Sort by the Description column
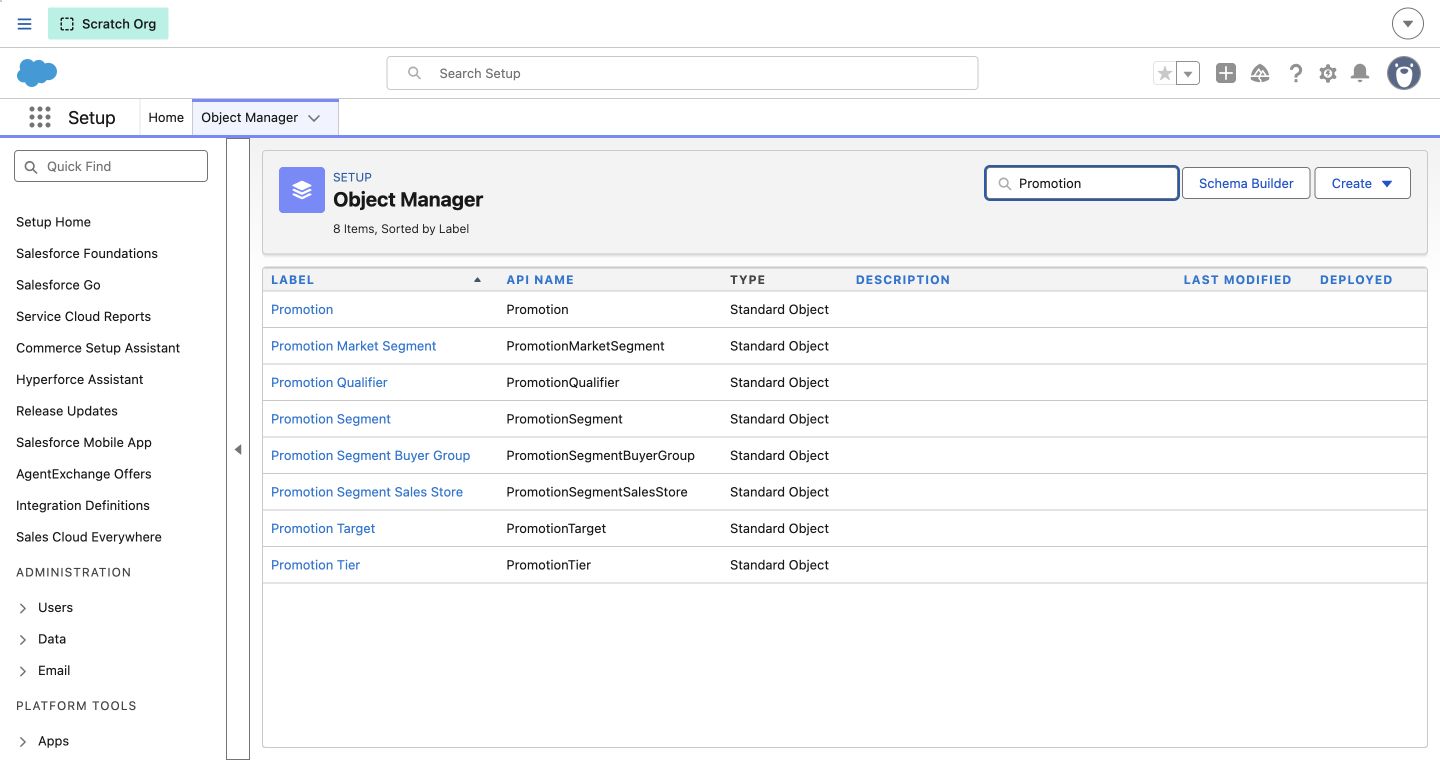This screenshot has width=1440, height=760. coord(903,280)
